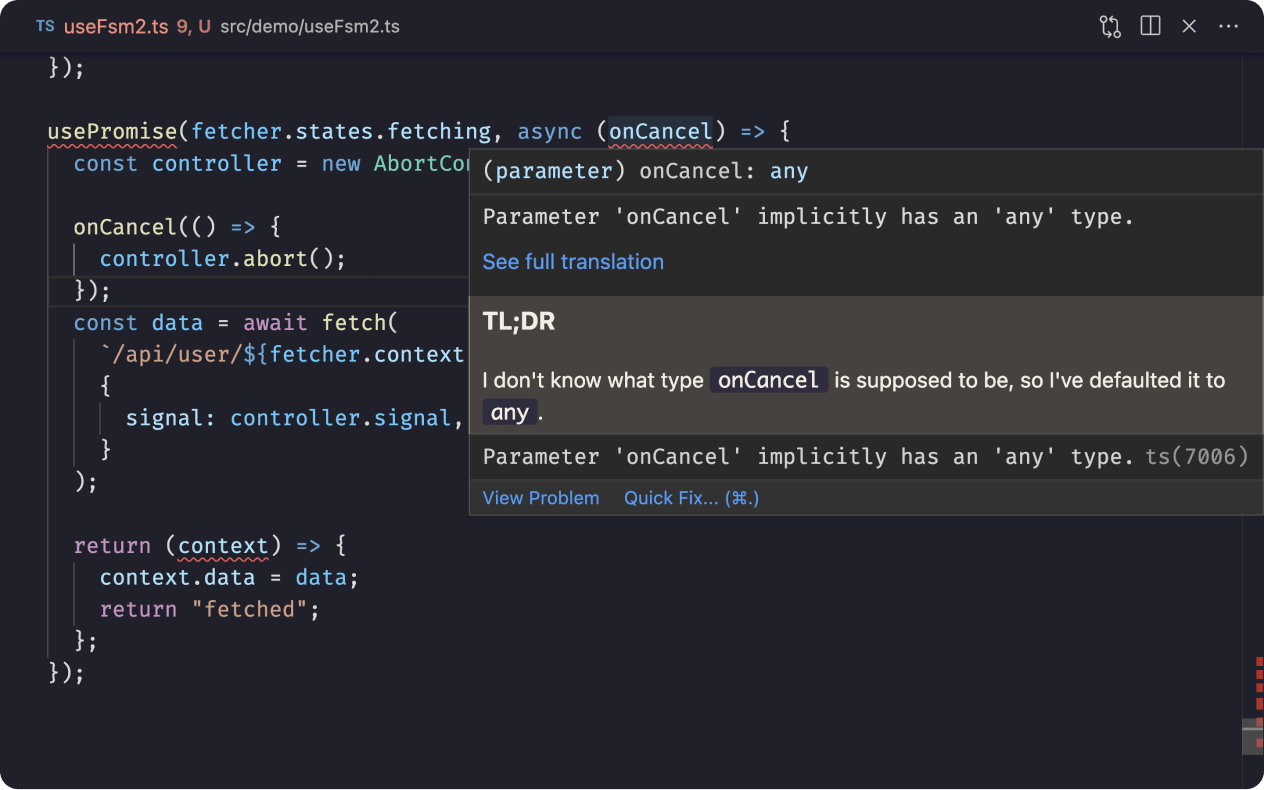Split the editor to the right
The image size is (1264, 790).
coord(1150,27)
